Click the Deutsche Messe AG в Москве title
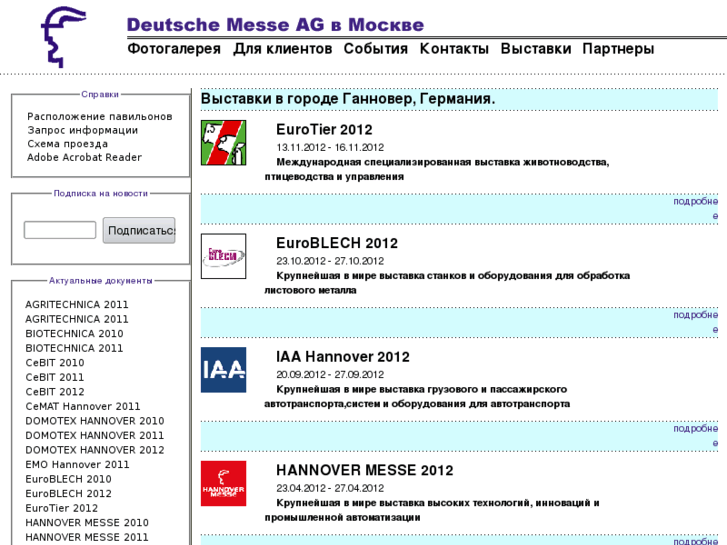727x545 pixels. click(275, 25)
